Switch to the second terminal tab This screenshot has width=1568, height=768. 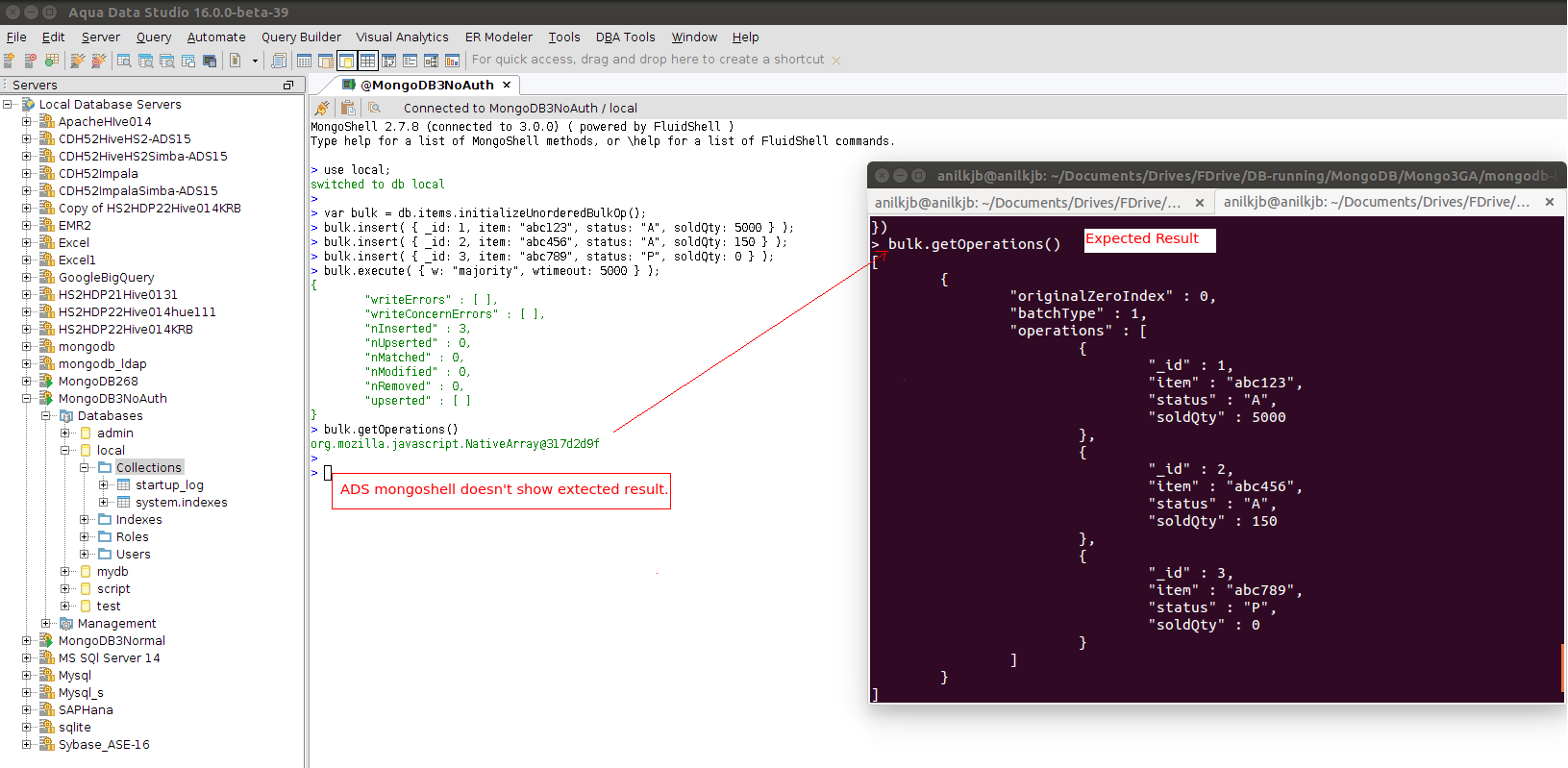[x=1377, y=202]
